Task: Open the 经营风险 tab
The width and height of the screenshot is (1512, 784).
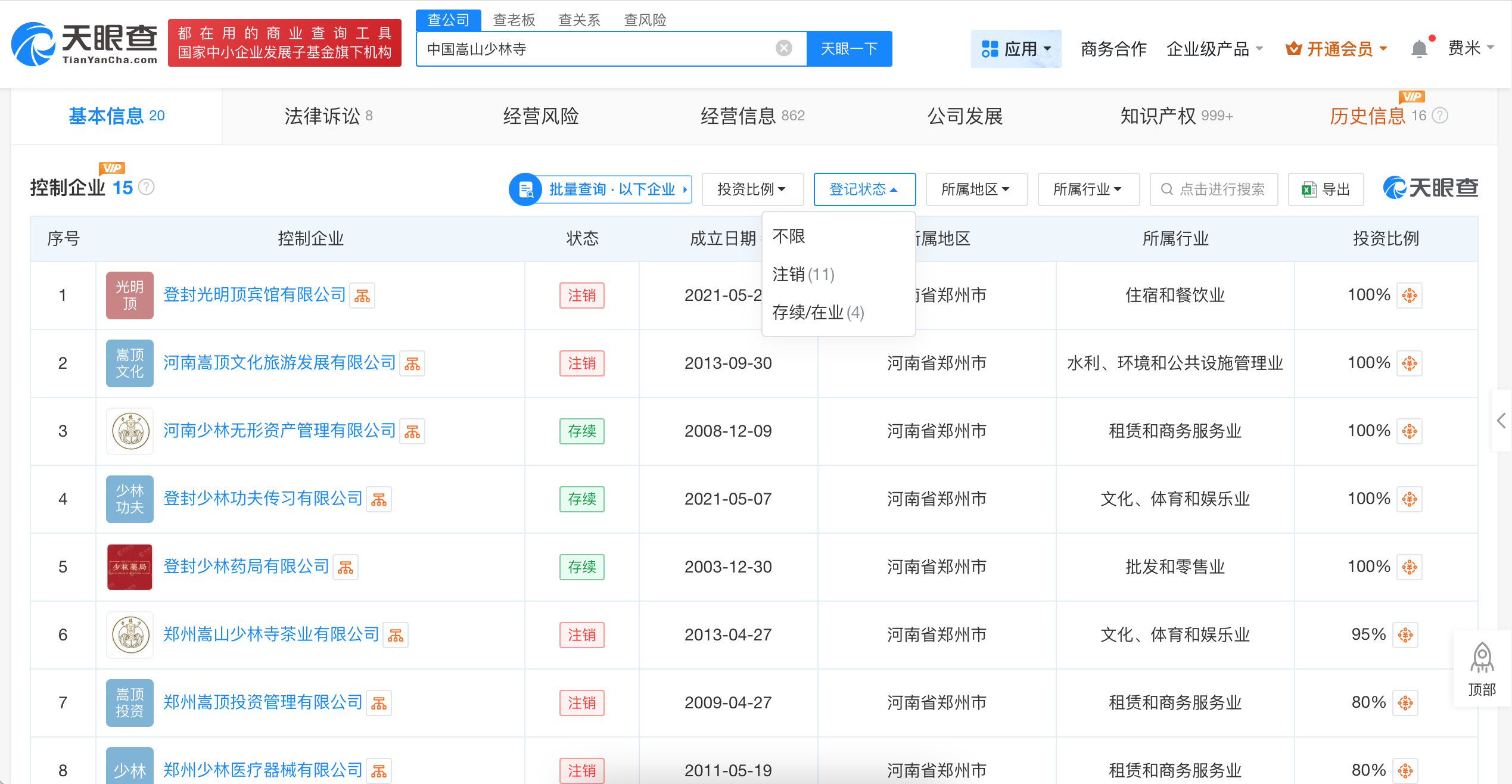Action: pos(541,116)
